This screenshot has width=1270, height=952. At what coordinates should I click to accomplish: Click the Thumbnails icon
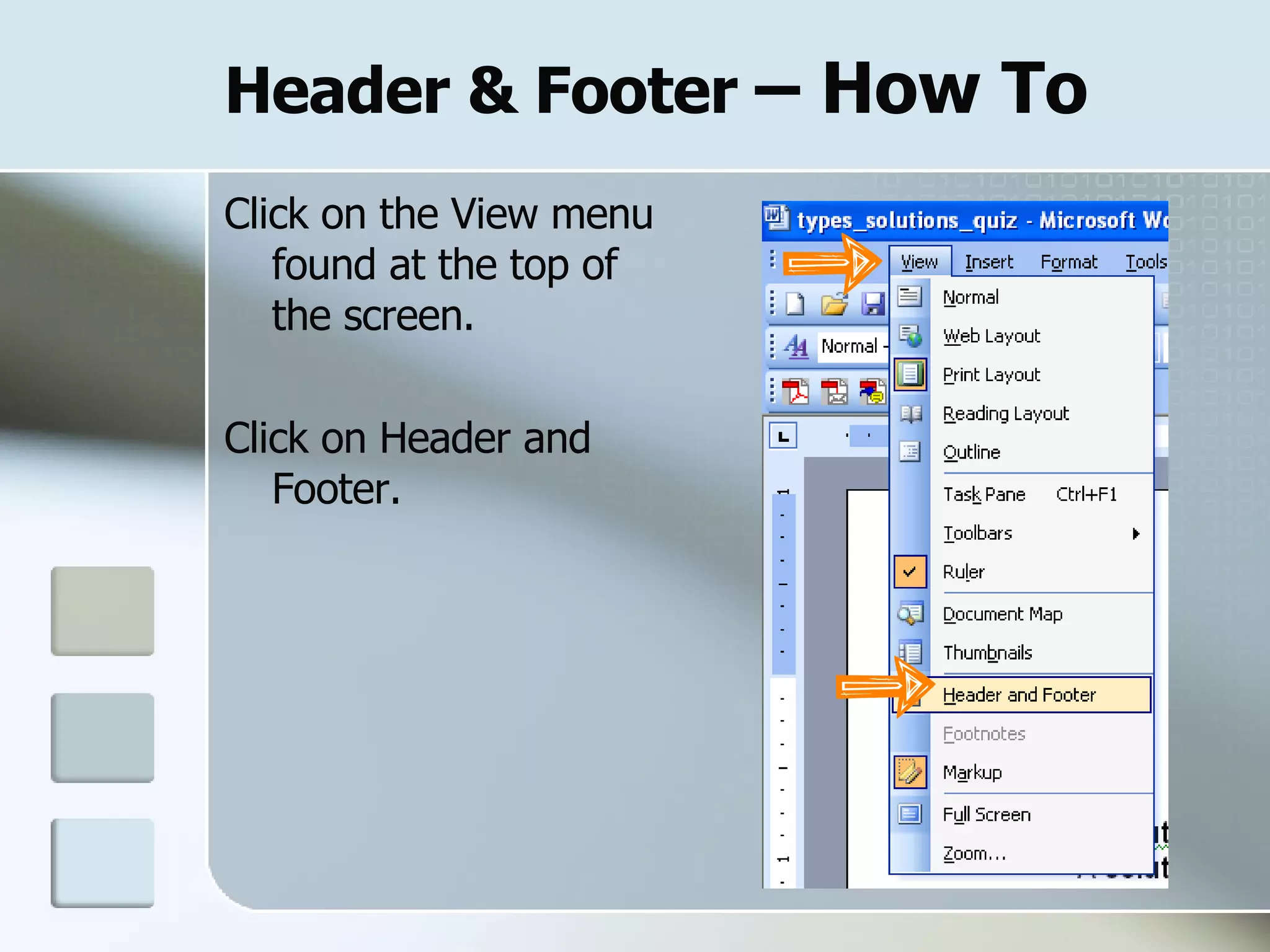[910, 653]
